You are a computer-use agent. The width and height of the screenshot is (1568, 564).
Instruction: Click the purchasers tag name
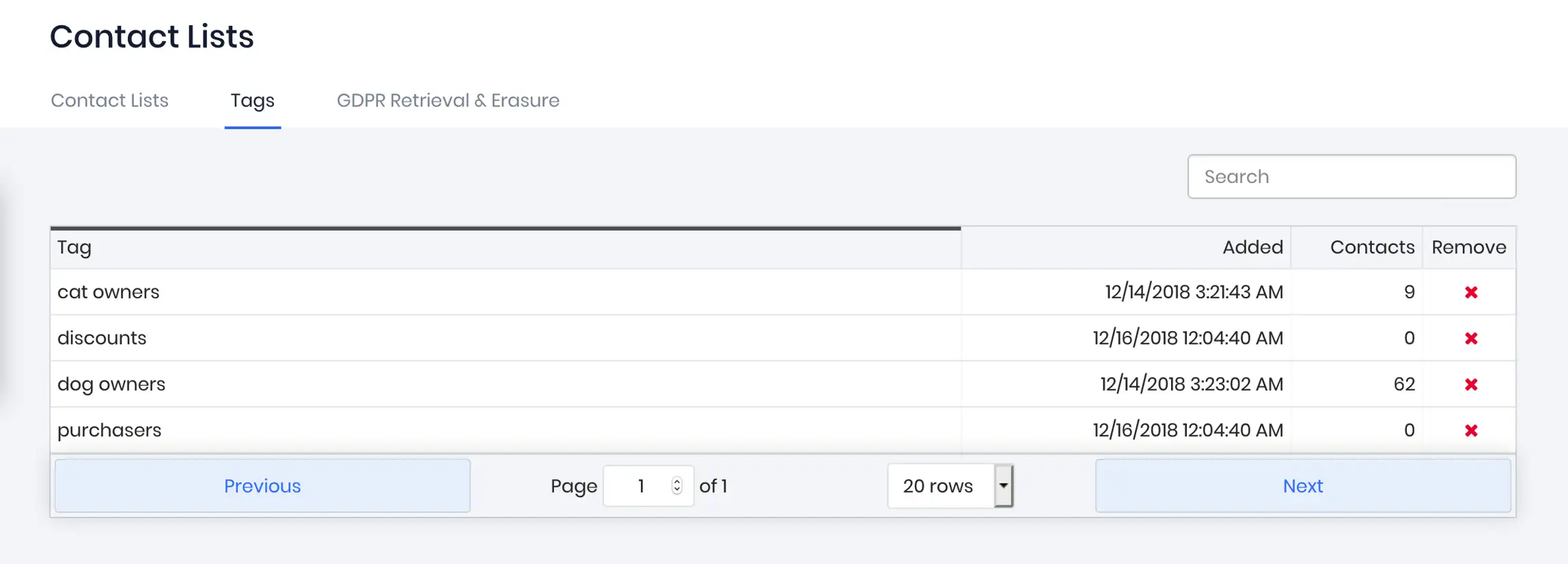(109, 430)
